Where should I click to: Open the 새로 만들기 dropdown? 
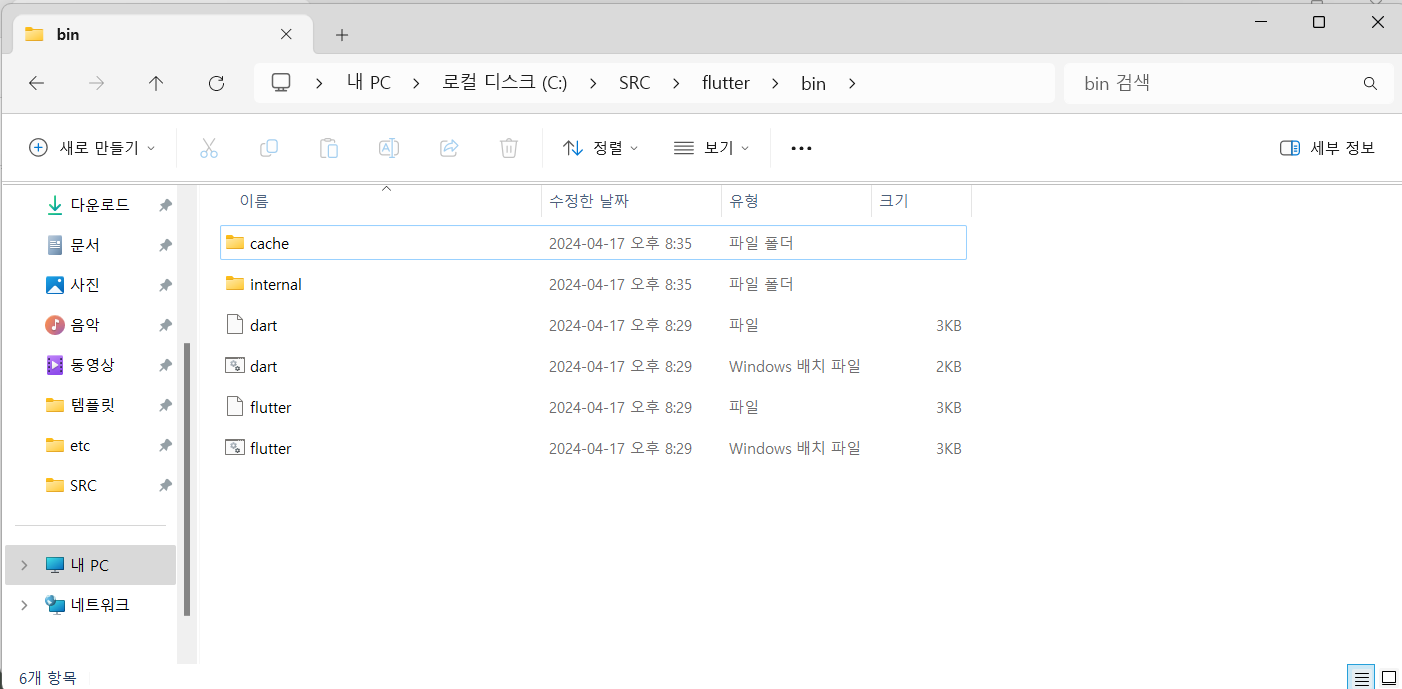(x=92, y=148)
